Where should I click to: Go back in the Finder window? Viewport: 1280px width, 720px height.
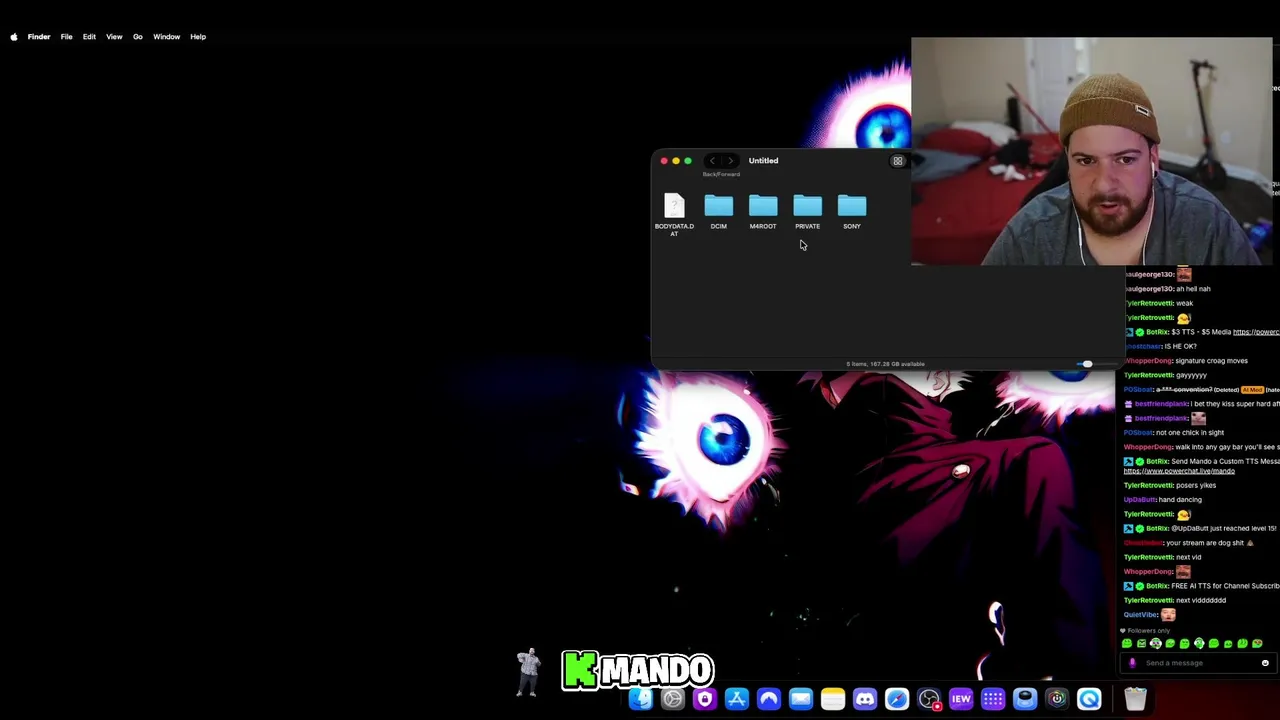point(712,161)
